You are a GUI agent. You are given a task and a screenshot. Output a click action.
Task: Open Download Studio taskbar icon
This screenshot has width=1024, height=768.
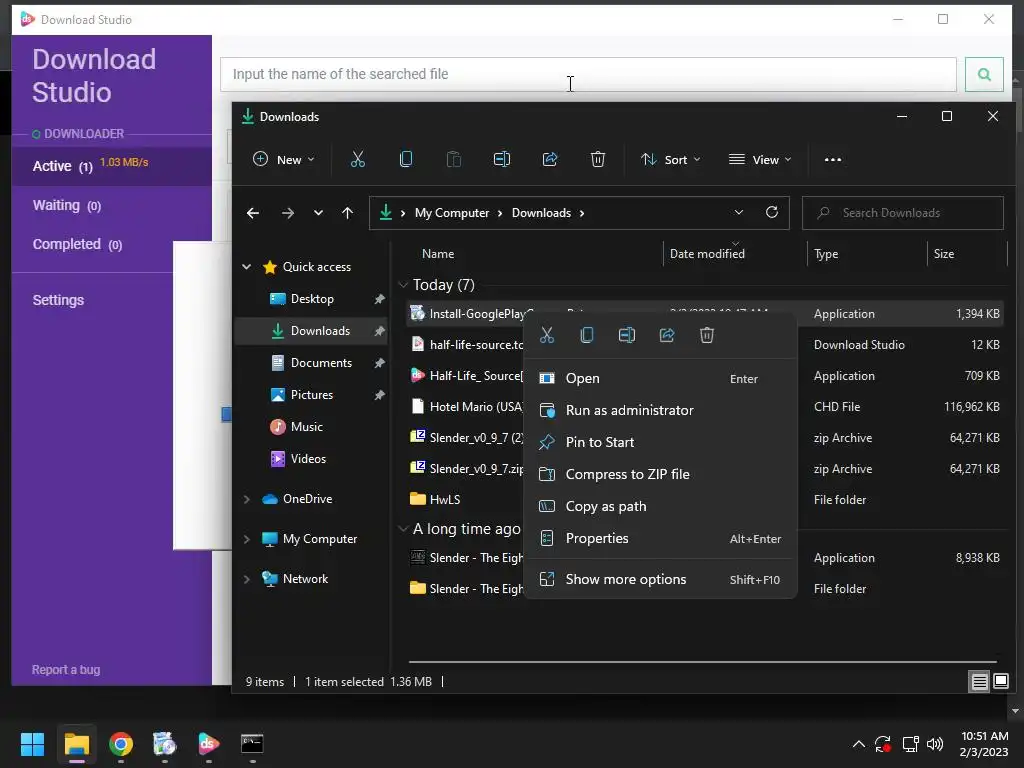coord(208,744)
